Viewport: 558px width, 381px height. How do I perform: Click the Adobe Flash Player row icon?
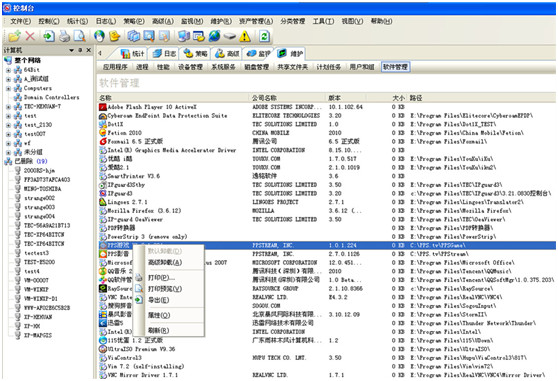pyautogui.click(x=102, y=107)
